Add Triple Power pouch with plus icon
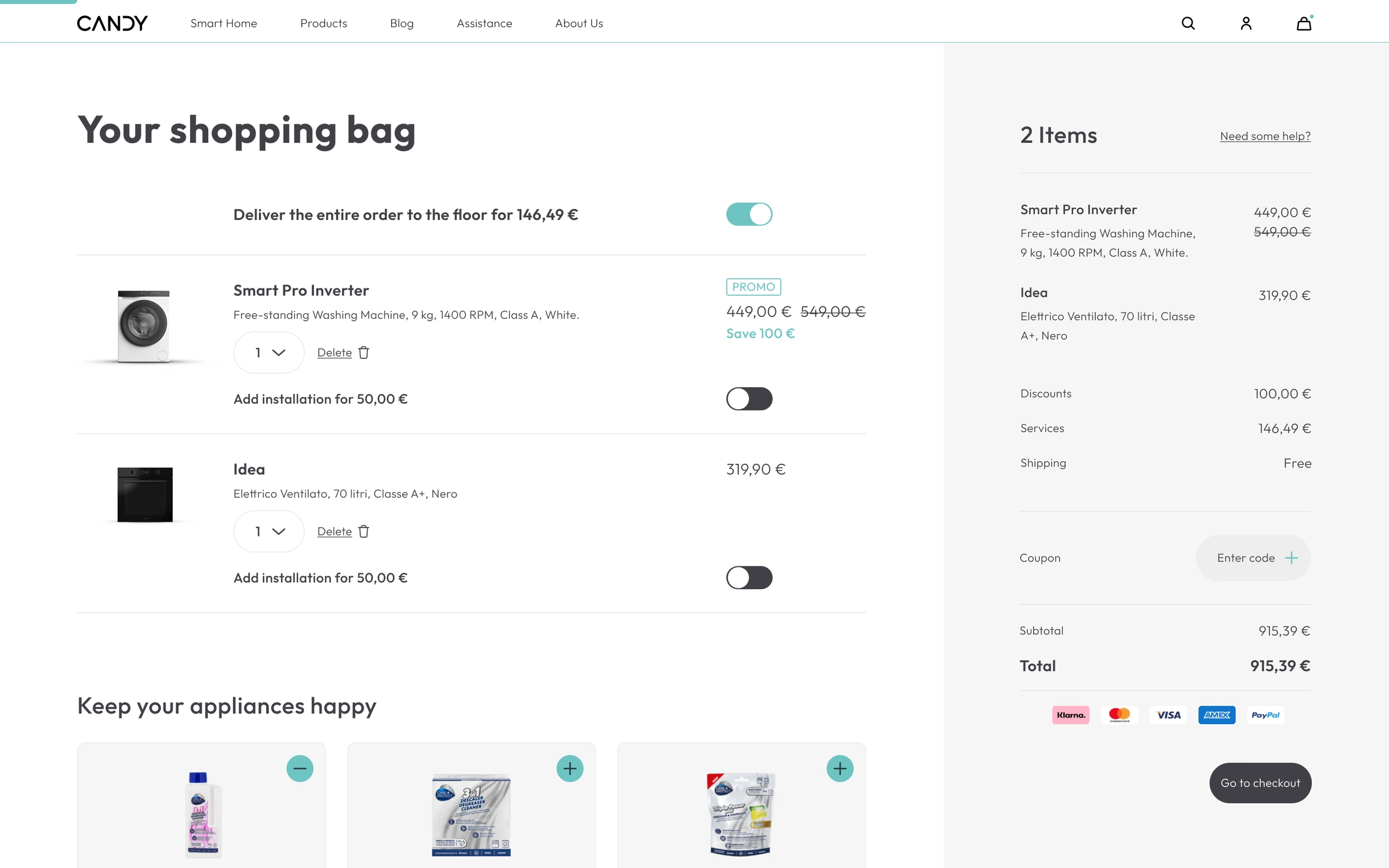Viewport: 1389px width, 868px height. click(840, 768)
